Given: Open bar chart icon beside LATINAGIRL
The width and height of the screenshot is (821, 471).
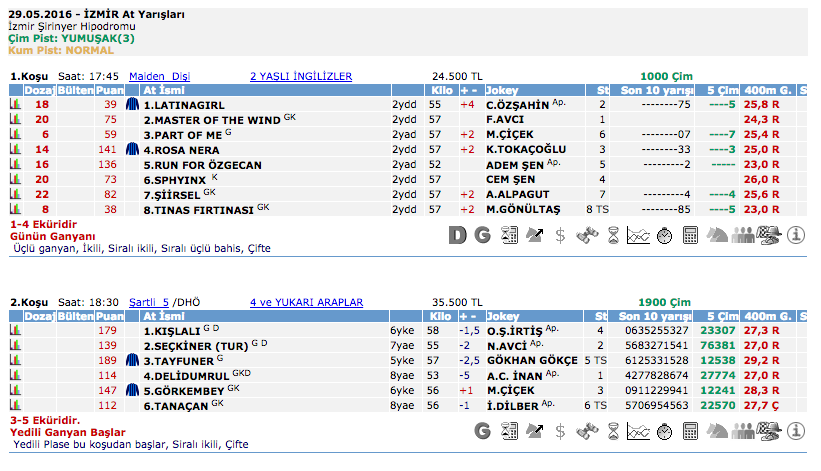Looking at the screenshot, I should pyautogui.click(x=15, y=104).
